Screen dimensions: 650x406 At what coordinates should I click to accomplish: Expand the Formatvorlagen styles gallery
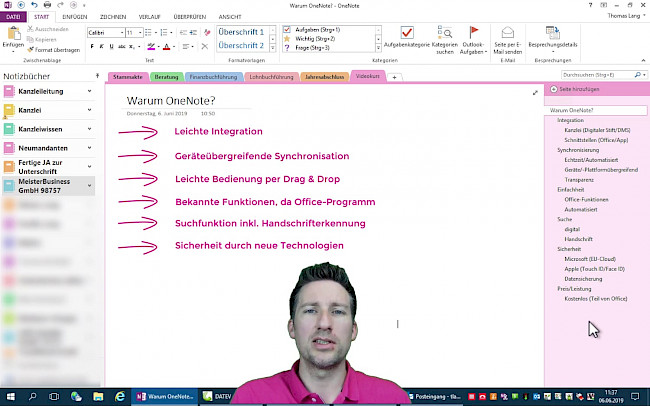273,48
